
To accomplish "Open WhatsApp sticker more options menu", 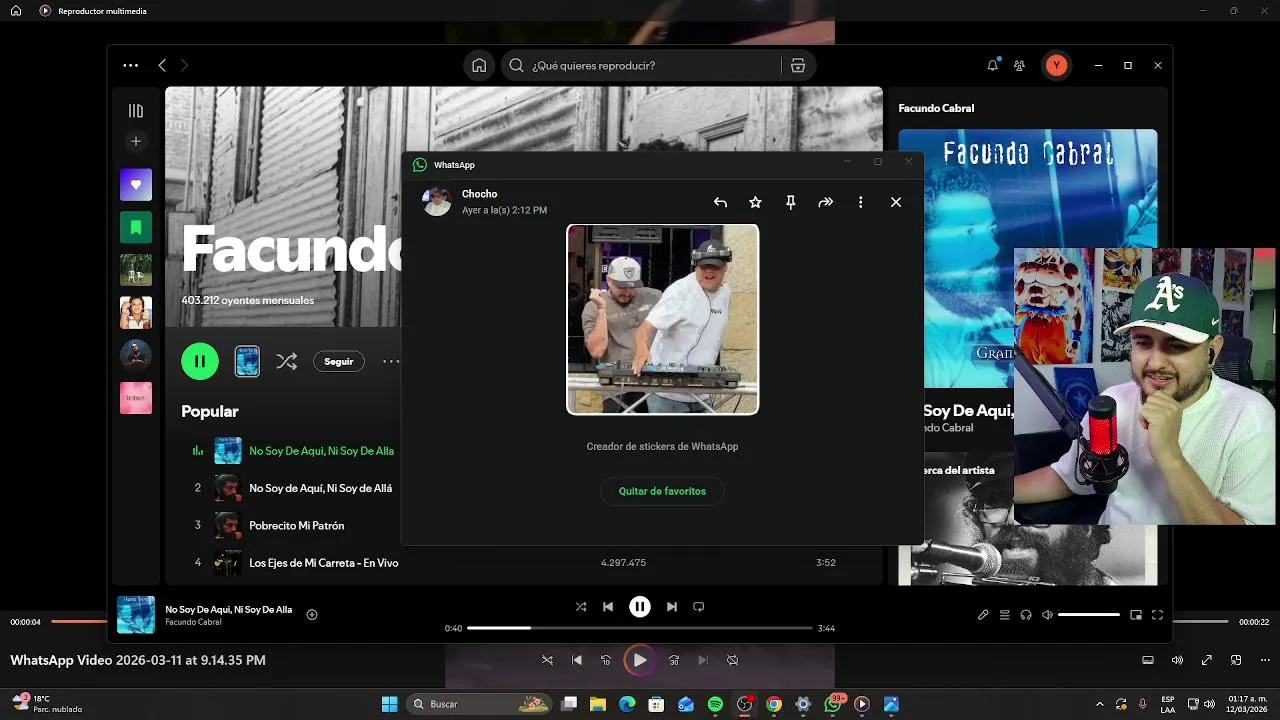I will pos(860,202).
